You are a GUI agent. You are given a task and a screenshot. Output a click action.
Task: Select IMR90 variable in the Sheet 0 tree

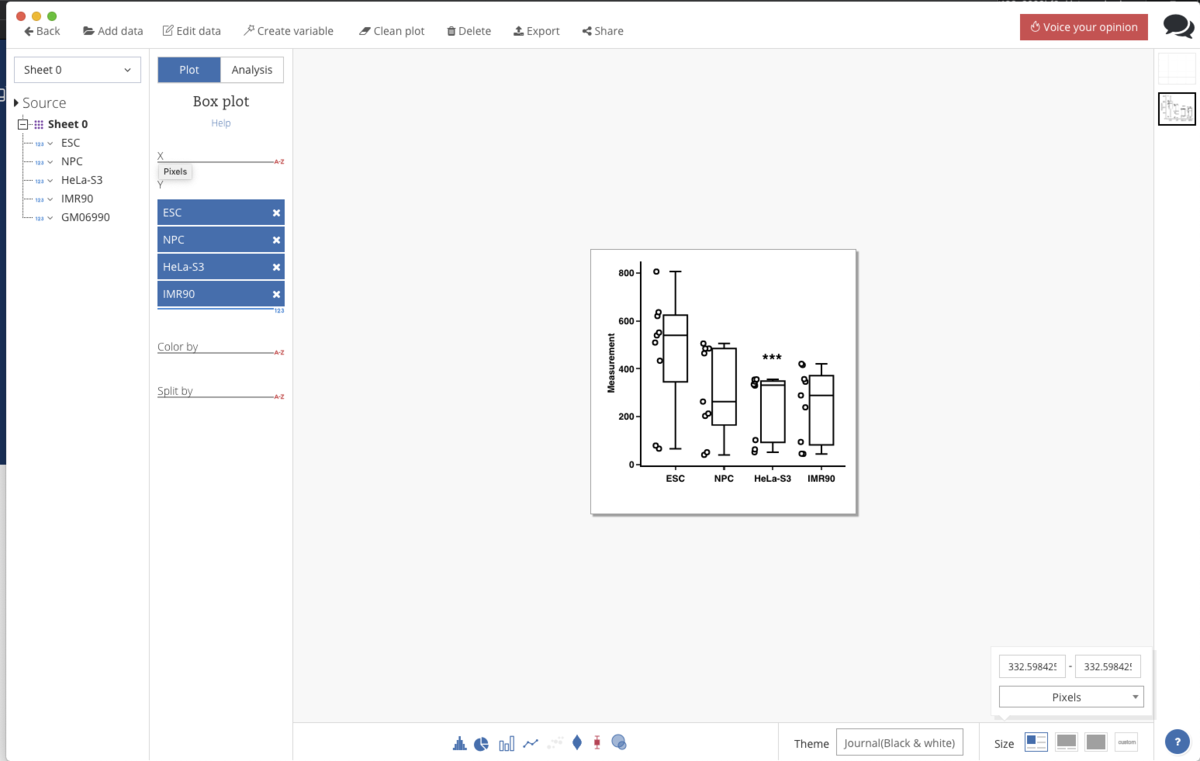point(77,199)
